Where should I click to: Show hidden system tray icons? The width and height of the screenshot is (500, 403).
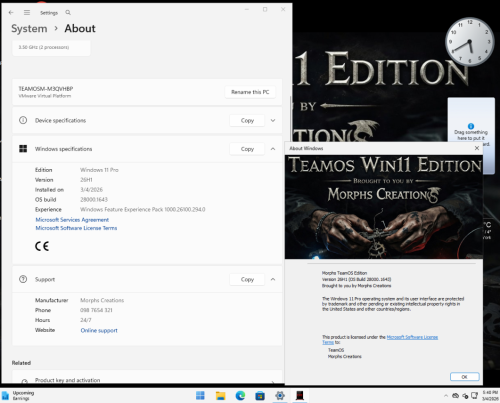(x=446, y=396)
